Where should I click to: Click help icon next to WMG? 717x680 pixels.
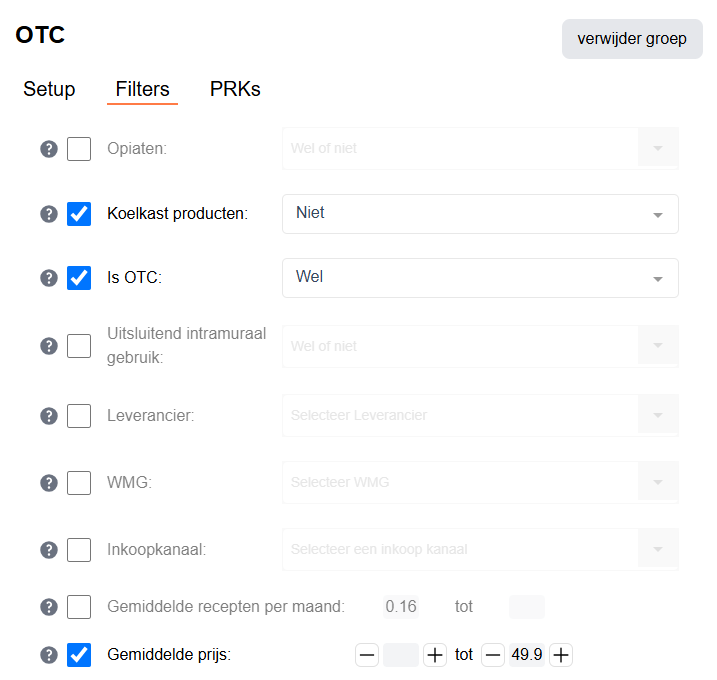coord(48,483)
